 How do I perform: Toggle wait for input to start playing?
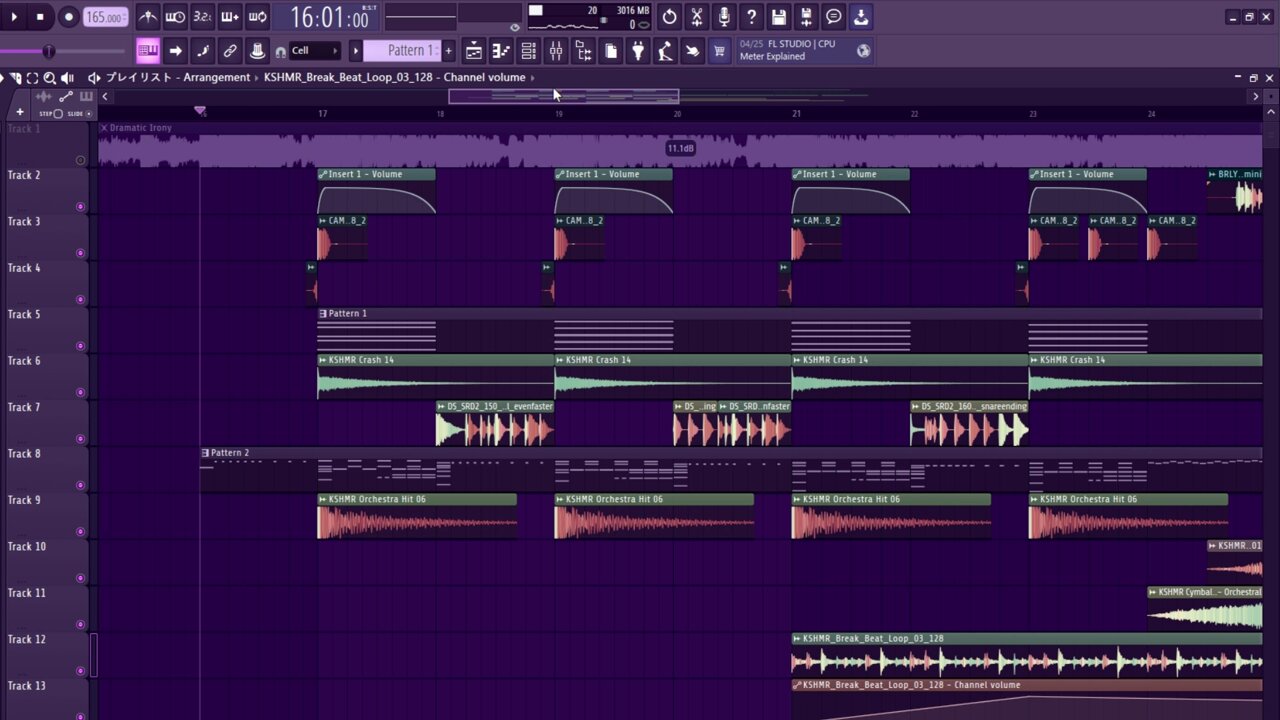tap(174, 16)
